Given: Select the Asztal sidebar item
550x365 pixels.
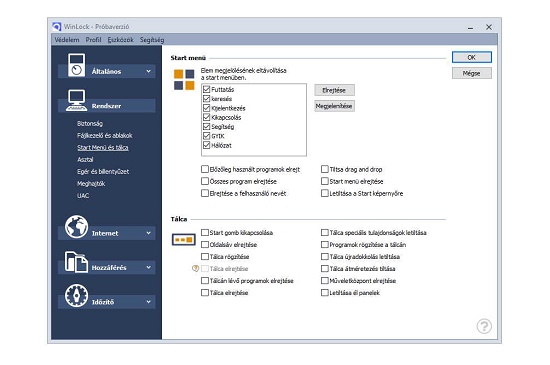Looking at the screenshot, I should (x=85, y=160).
